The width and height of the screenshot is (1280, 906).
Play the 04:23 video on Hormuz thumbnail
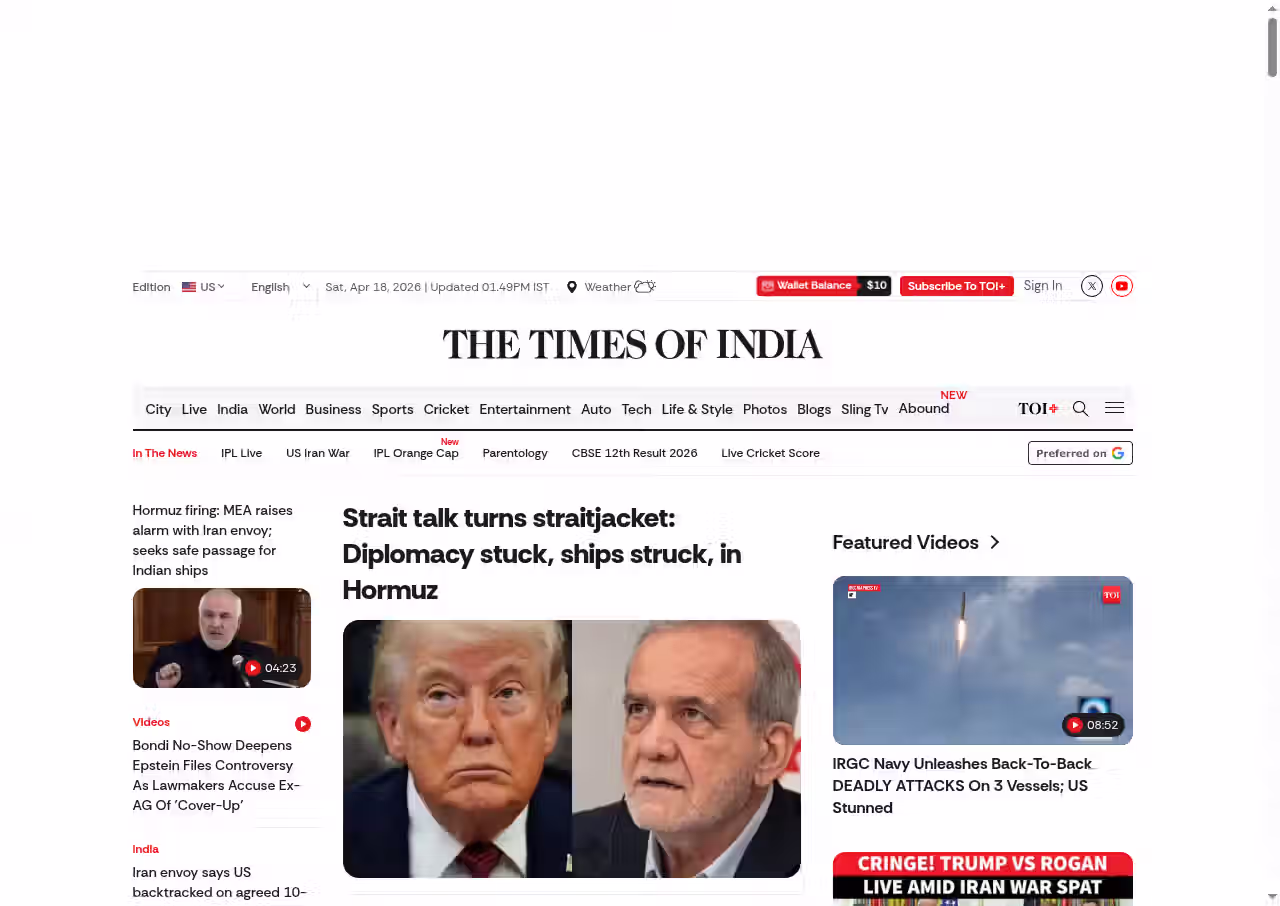coord(222,638)
